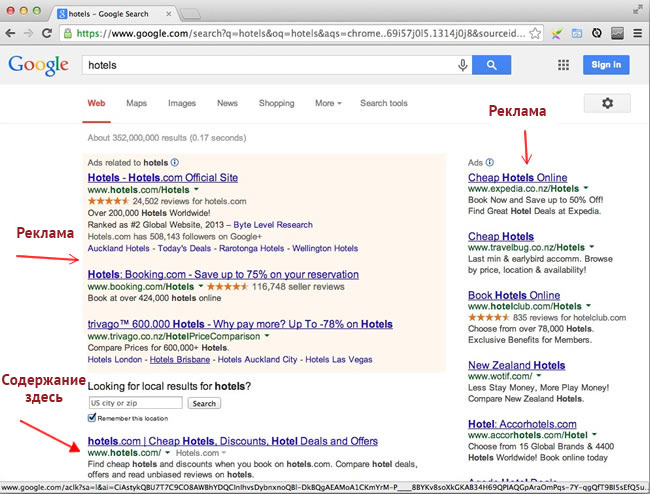Click the blue Sign in button
Image resolution: width=650 pixels, height=494 pixels.
point(606,65)
